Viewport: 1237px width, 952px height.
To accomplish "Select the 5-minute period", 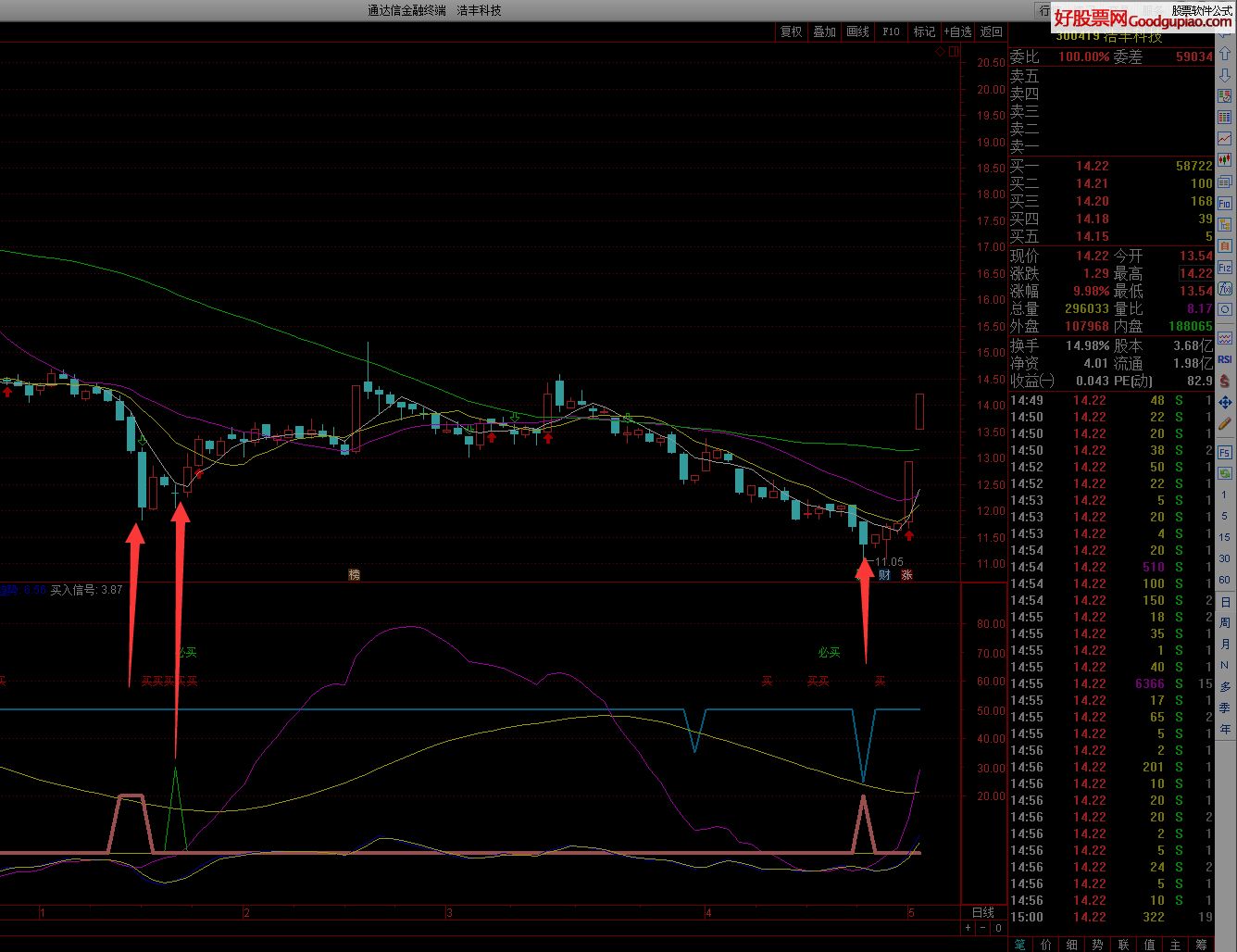I will click(x=1225, y=517).
